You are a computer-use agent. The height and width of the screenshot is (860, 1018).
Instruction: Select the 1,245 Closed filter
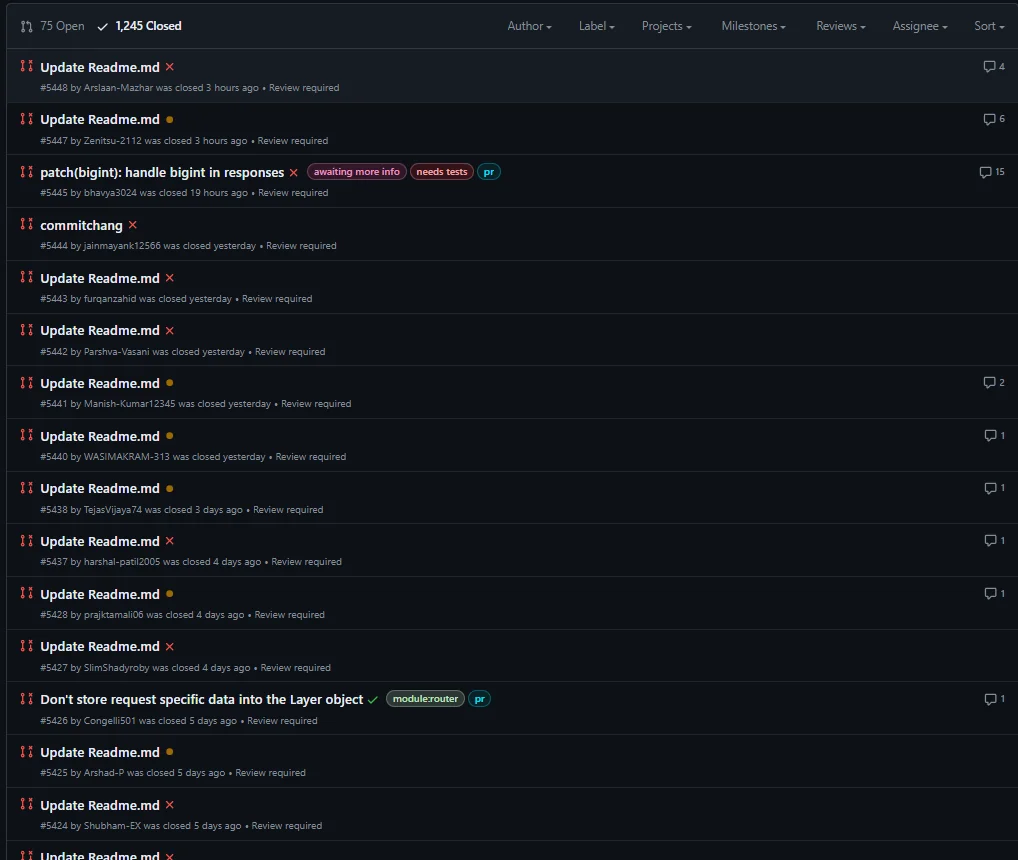[139, 26]
